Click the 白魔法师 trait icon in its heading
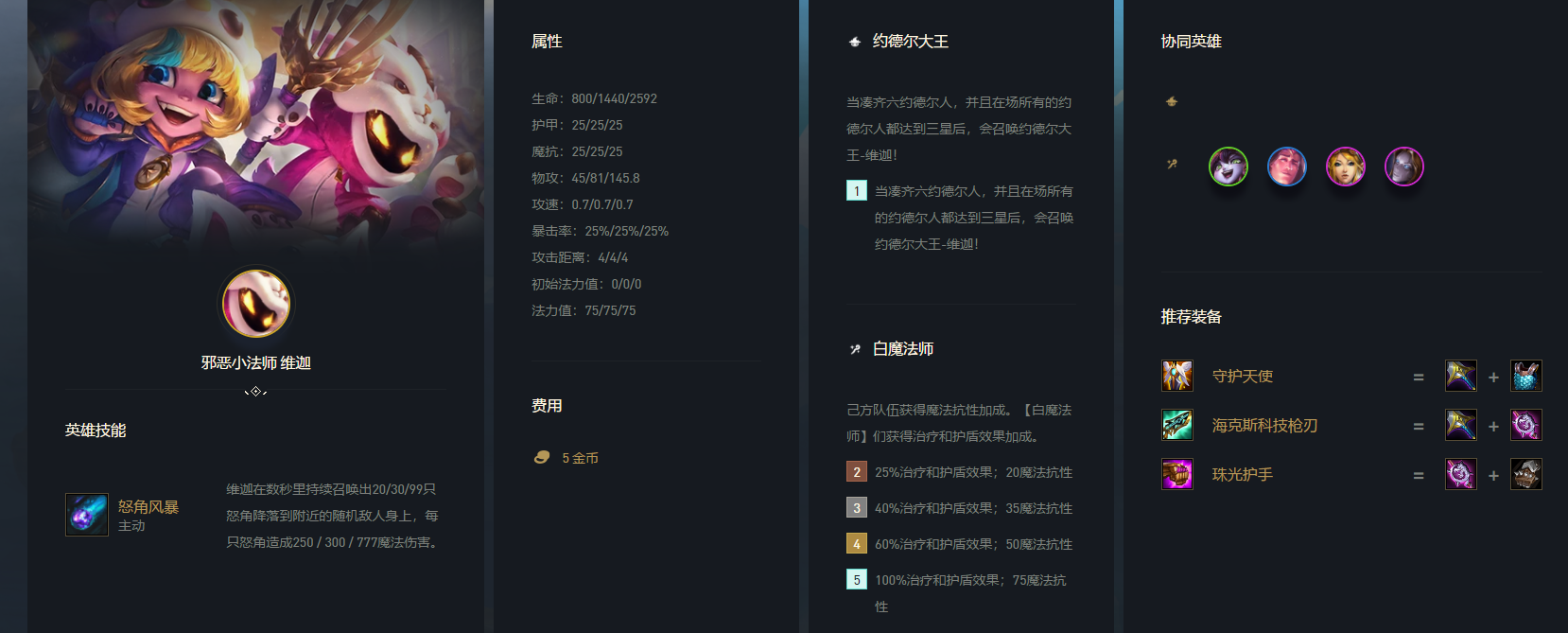The width and height of the screenshot is (1568, 633). point(855,349)
